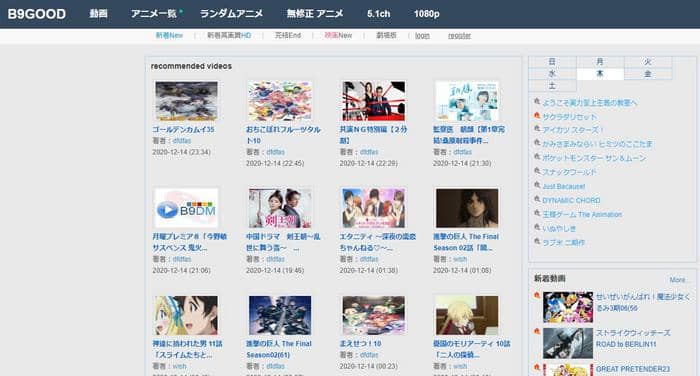Select the 金 weekday tab
700x376 pixels.
(x=648, y=74)
